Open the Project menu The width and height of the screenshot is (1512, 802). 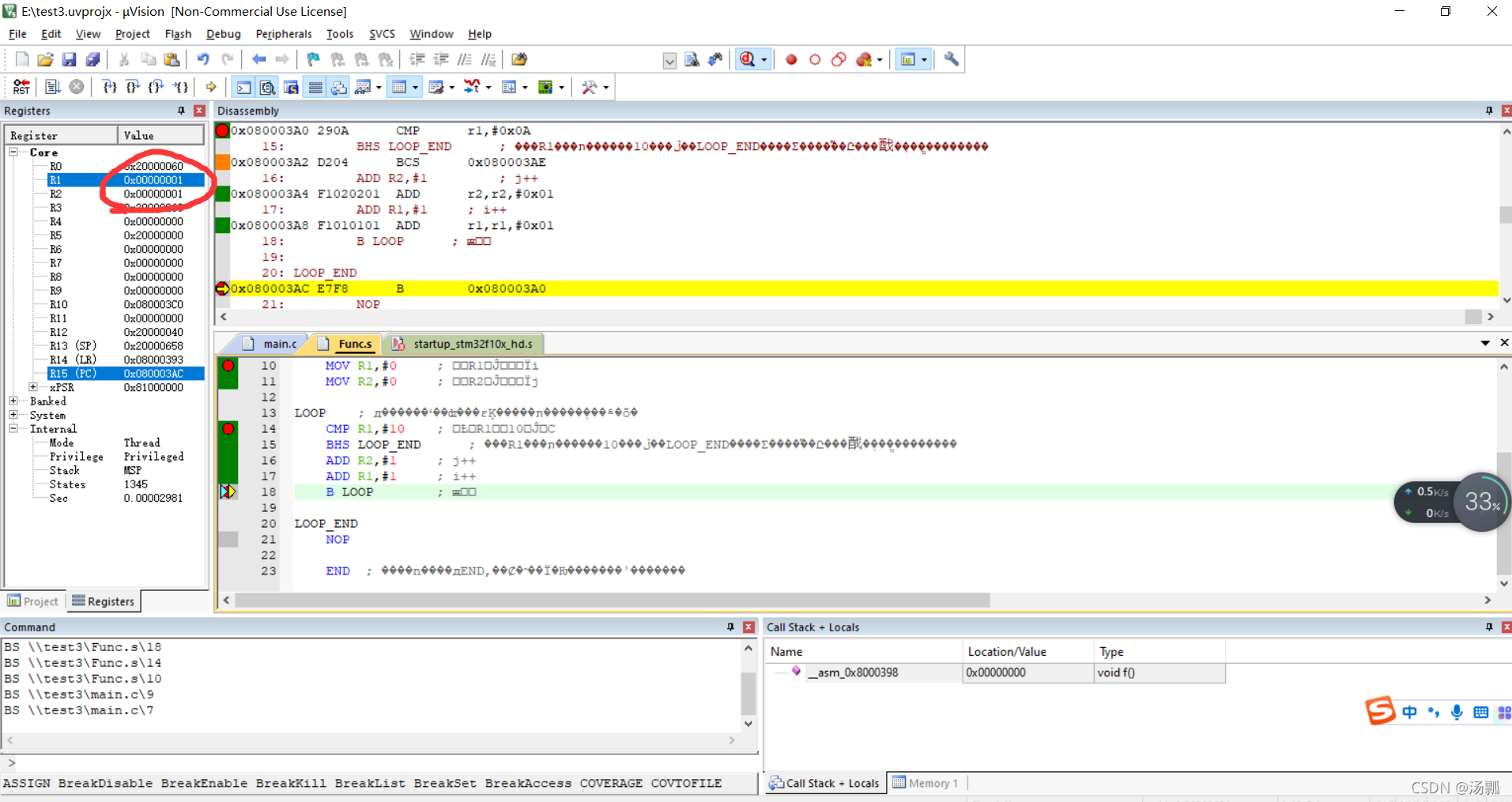(x=132, y=34)
